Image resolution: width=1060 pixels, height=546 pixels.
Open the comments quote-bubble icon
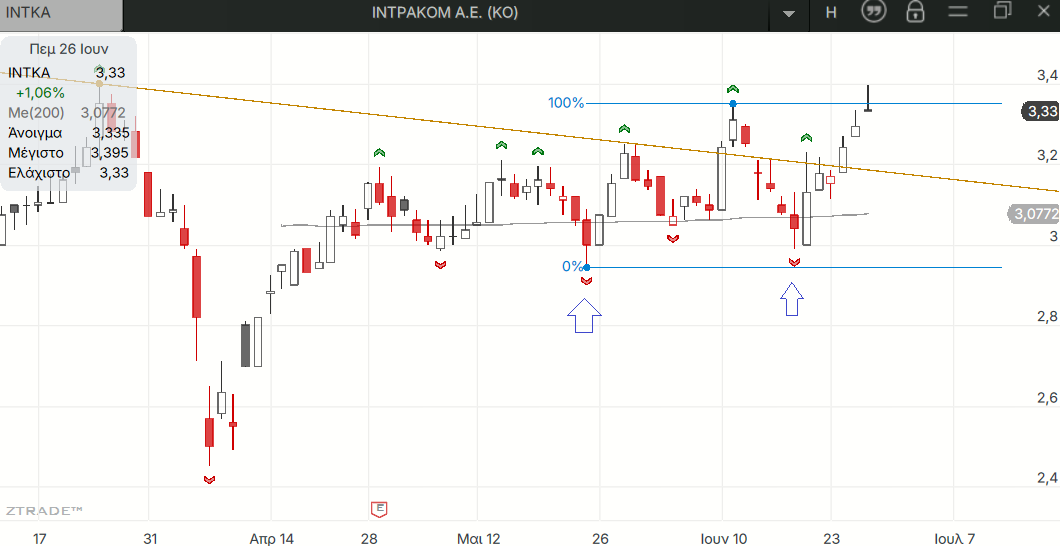[874, 11]
